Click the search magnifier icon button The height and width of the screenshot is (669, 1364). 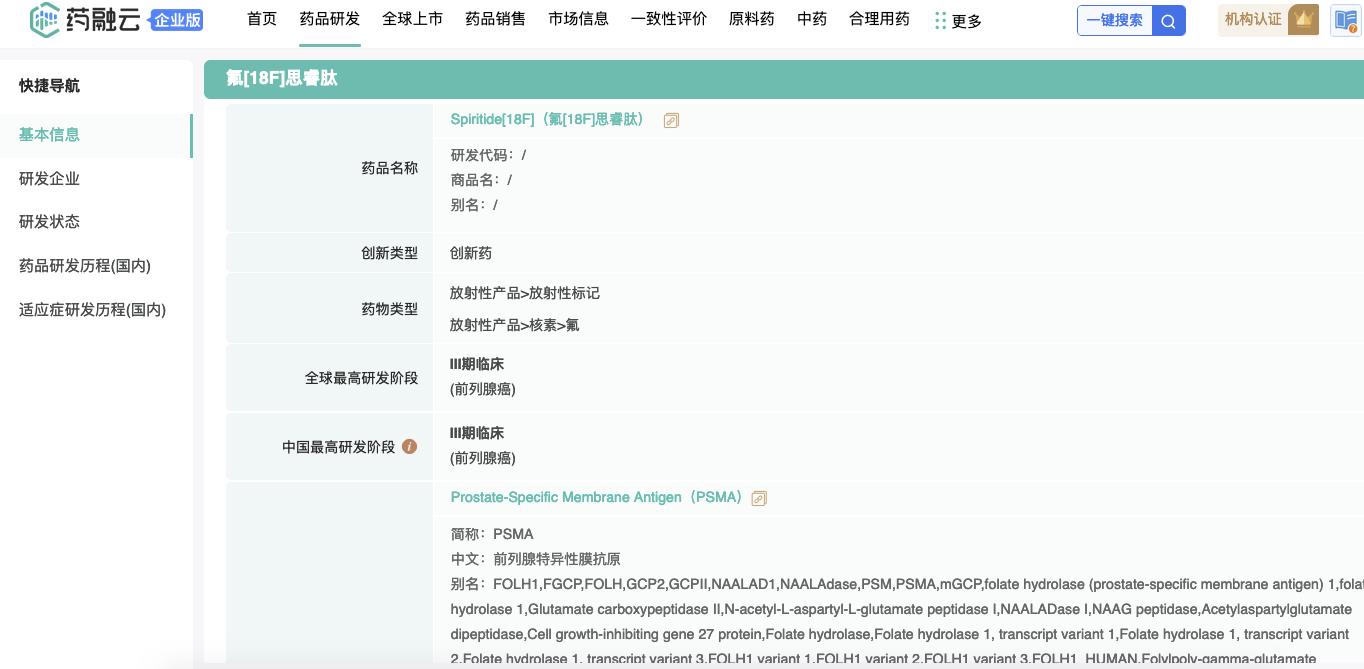tap(1168, 21)
